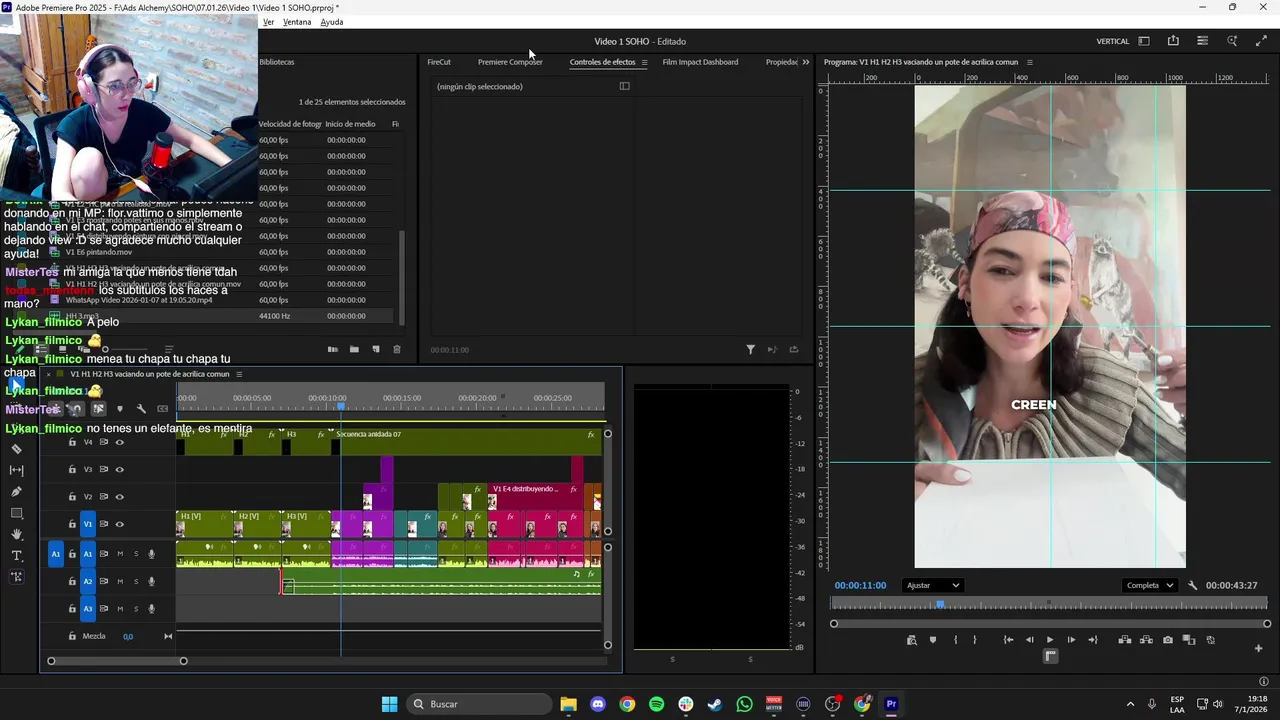Enable voice-over record on A3 track
This screenshot has width=1280, height=720.
(152, 608)
